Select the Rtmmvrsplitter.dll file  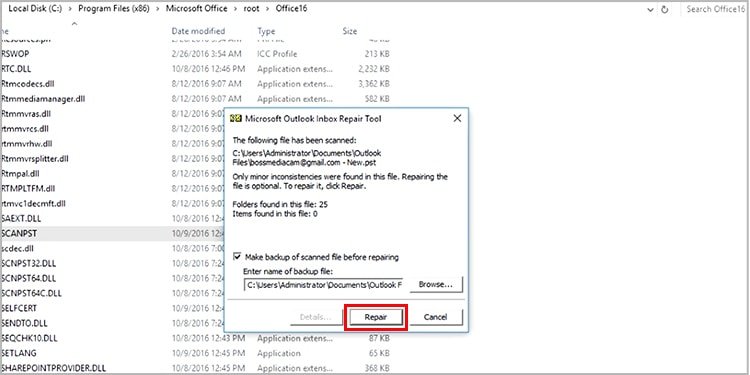(35, 158)
